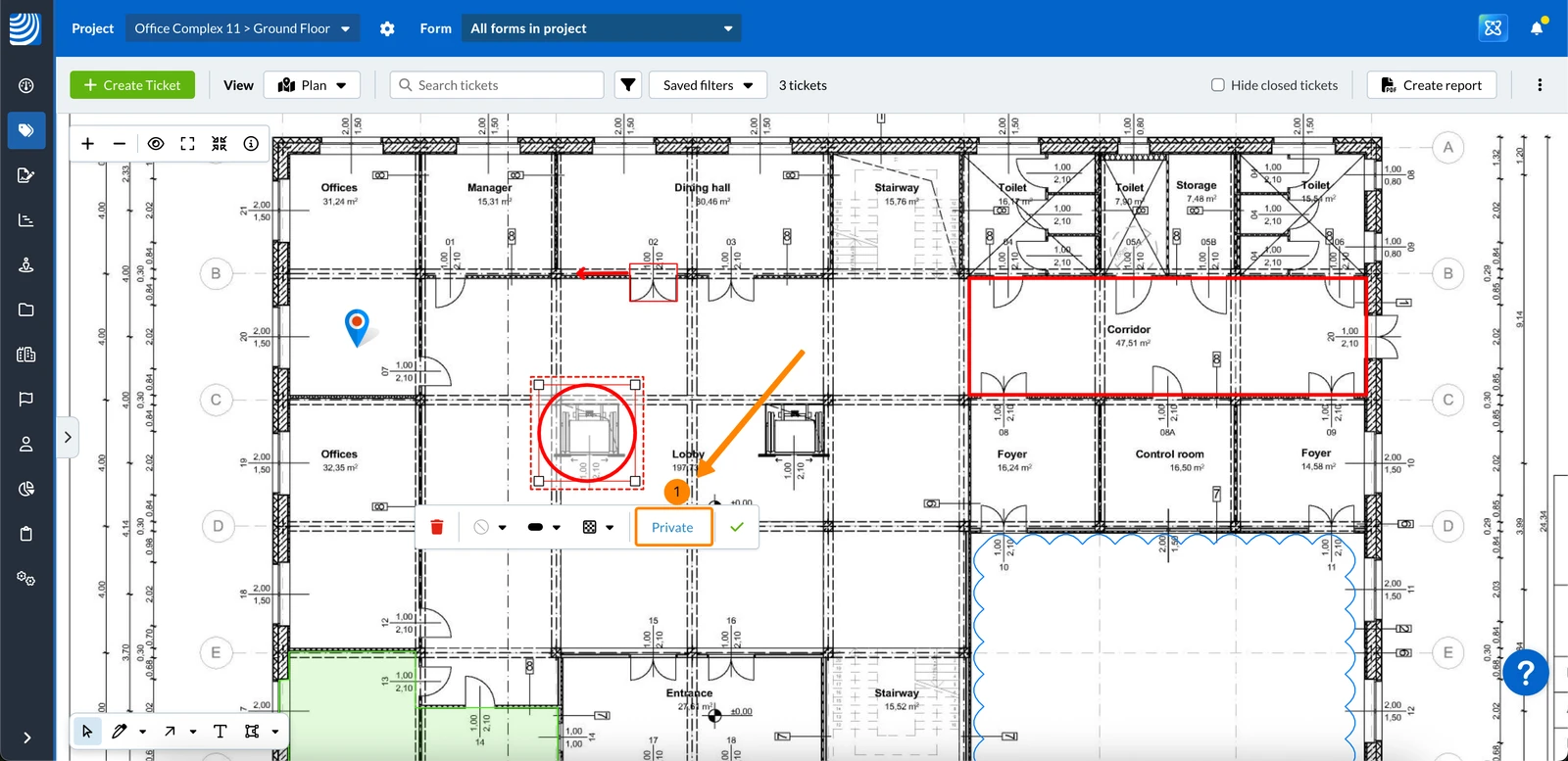1568x761 pixels.
Task: Open the settings gears icon in sidebar
Action: [26, 579]
